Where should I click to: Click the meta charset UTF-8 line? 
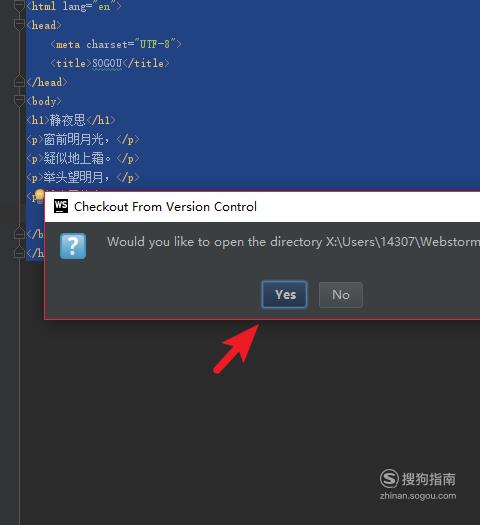point(116,44)
